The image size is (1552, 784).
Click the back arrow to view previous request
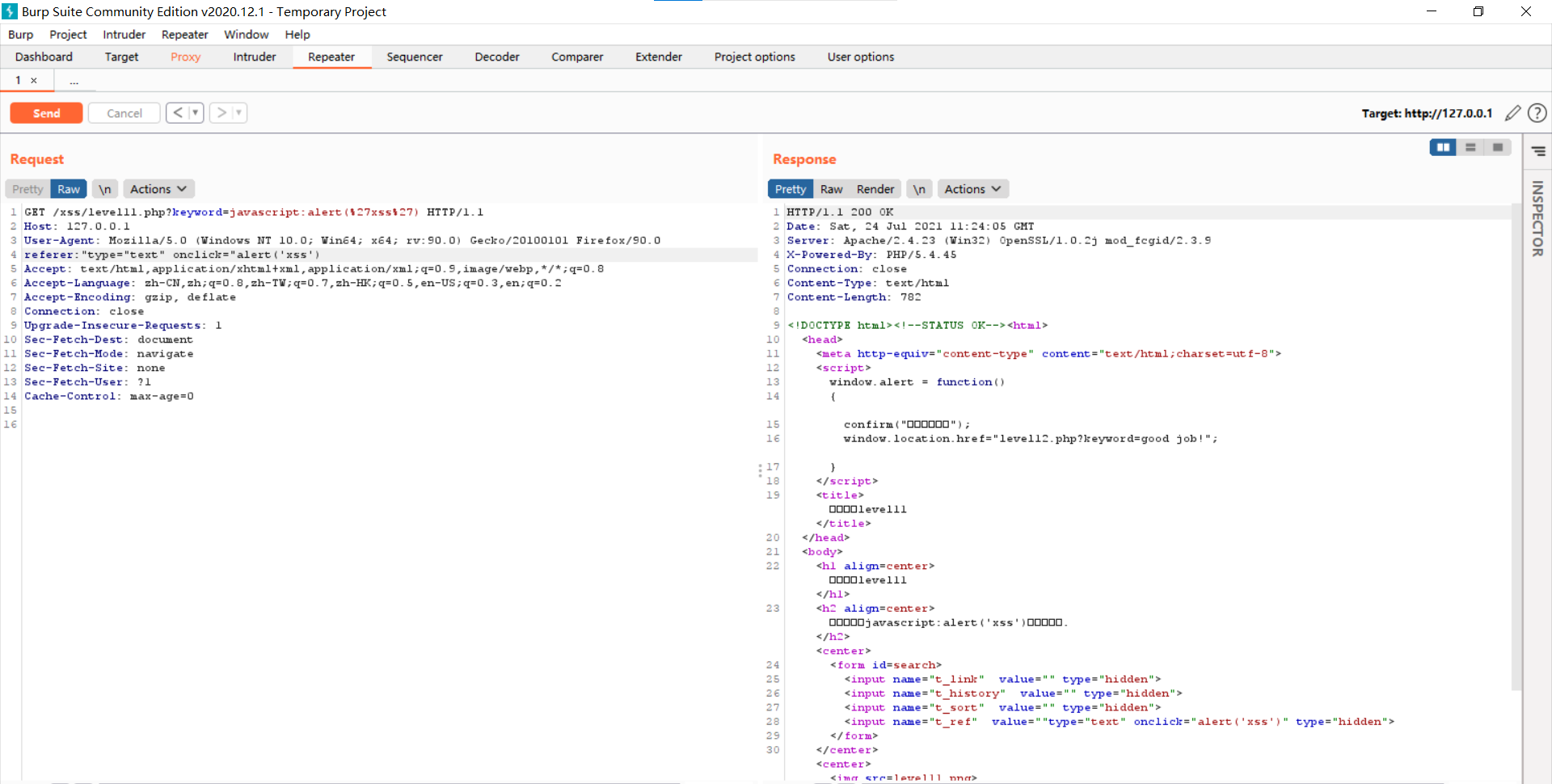point(178,112)
